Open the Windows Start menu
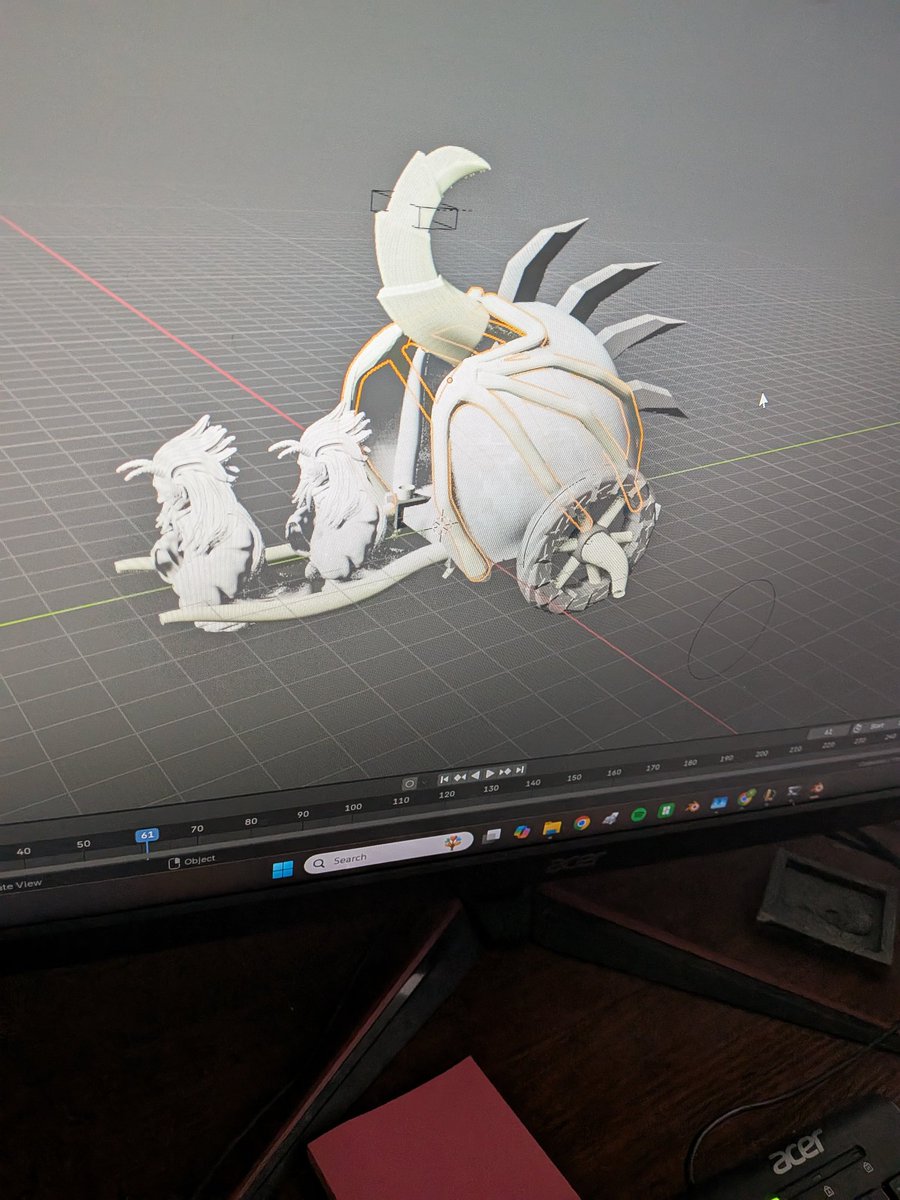Image resolution: width=900 pixels, height=1200 pixels. coord(283,869)
